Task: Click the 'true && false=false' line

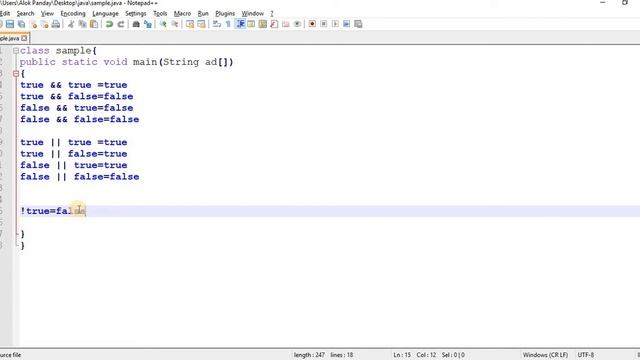Action: (77, 96)
